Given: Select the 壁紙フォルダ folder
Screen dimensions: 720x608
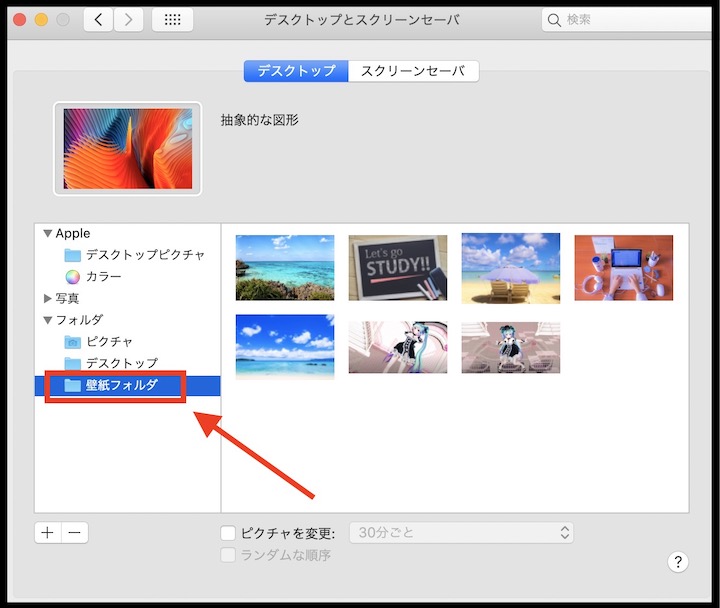Looking at the screenshot, I should coord(128,385).
